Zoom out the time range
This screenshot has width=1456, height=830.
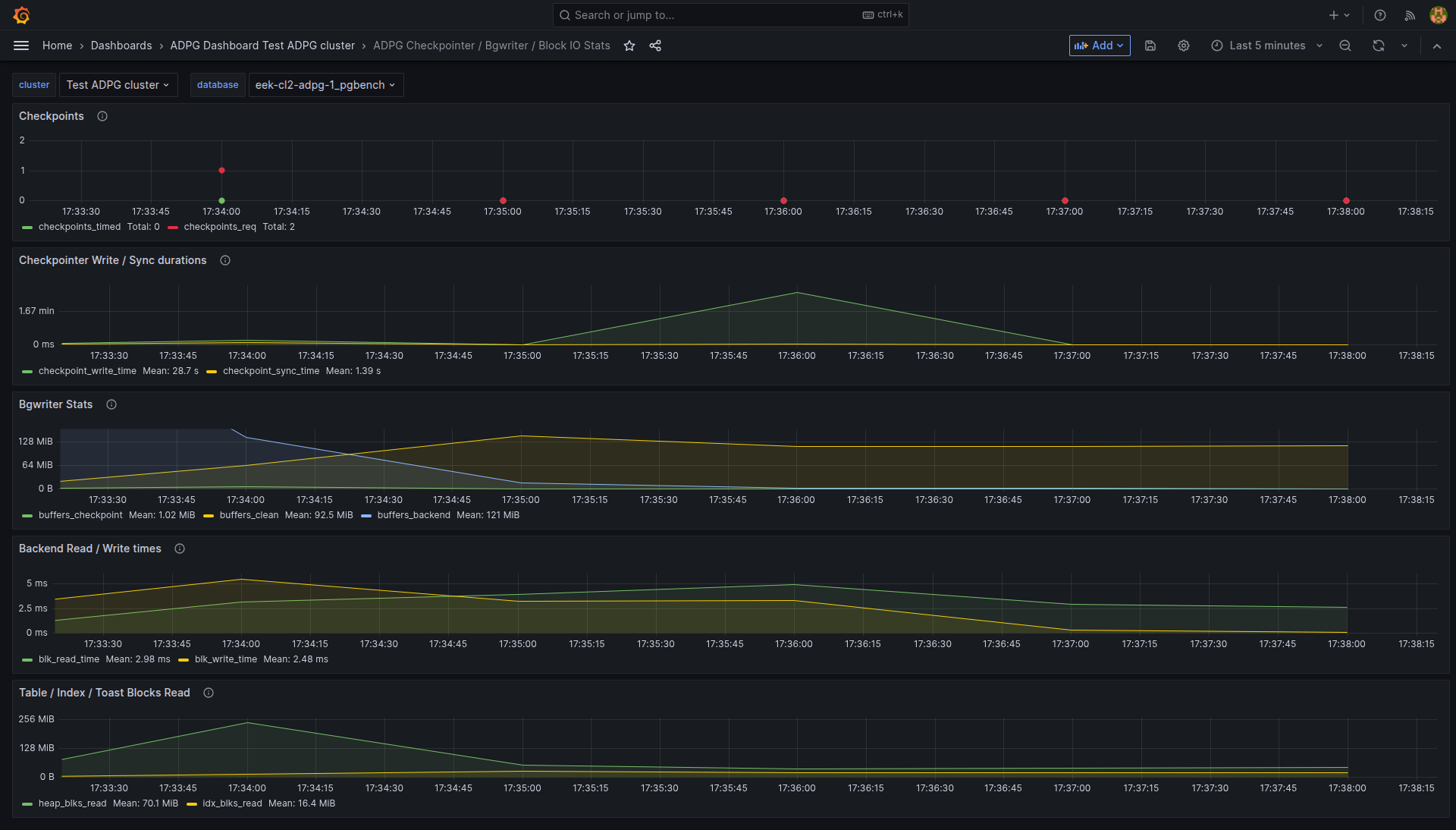[x=1345, y=46]
